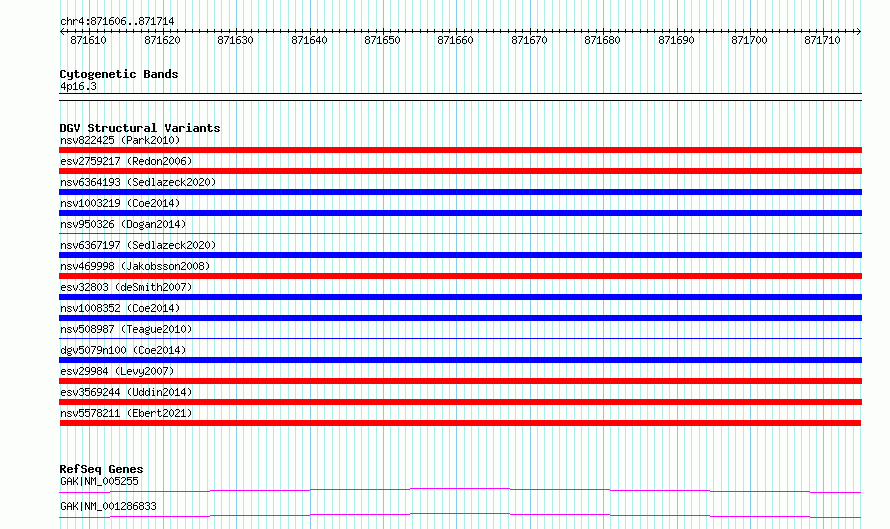Click ruler position 871710

823,40
